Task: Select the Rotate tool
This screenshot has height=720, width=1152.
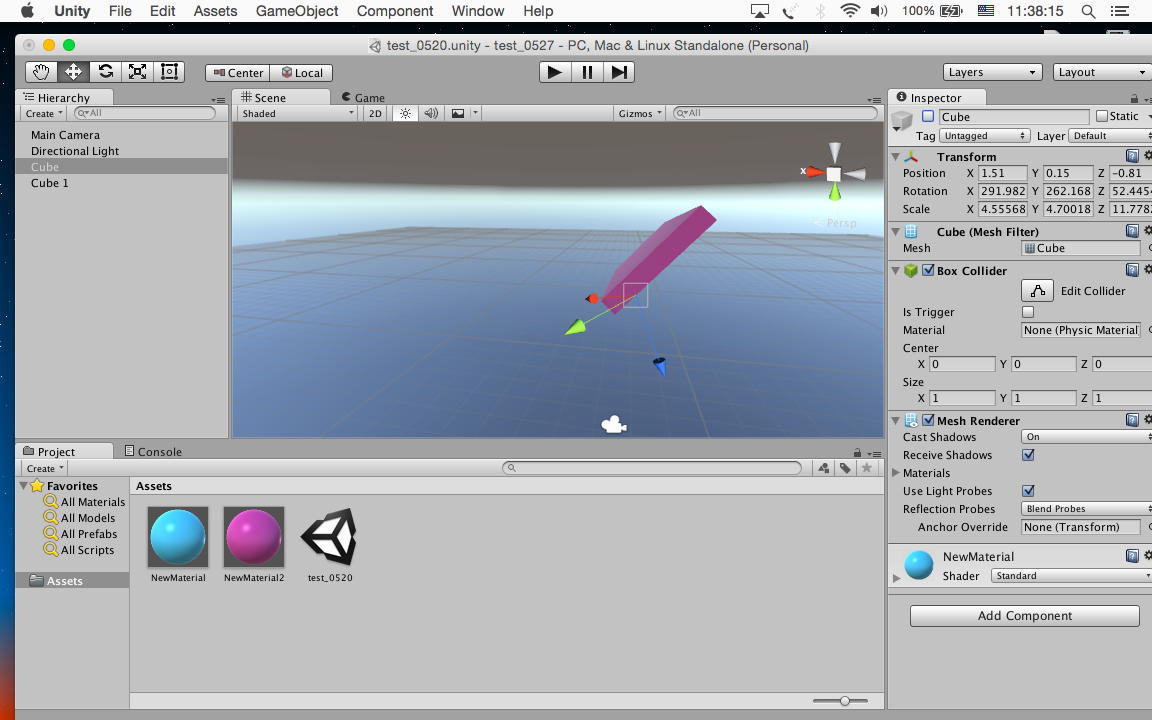Action: pyautogui.click(x=105, y=72)
